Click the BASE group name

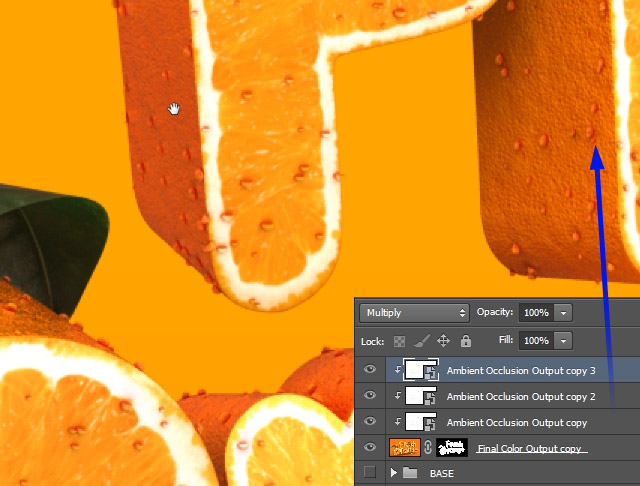(x=442, y=474)
